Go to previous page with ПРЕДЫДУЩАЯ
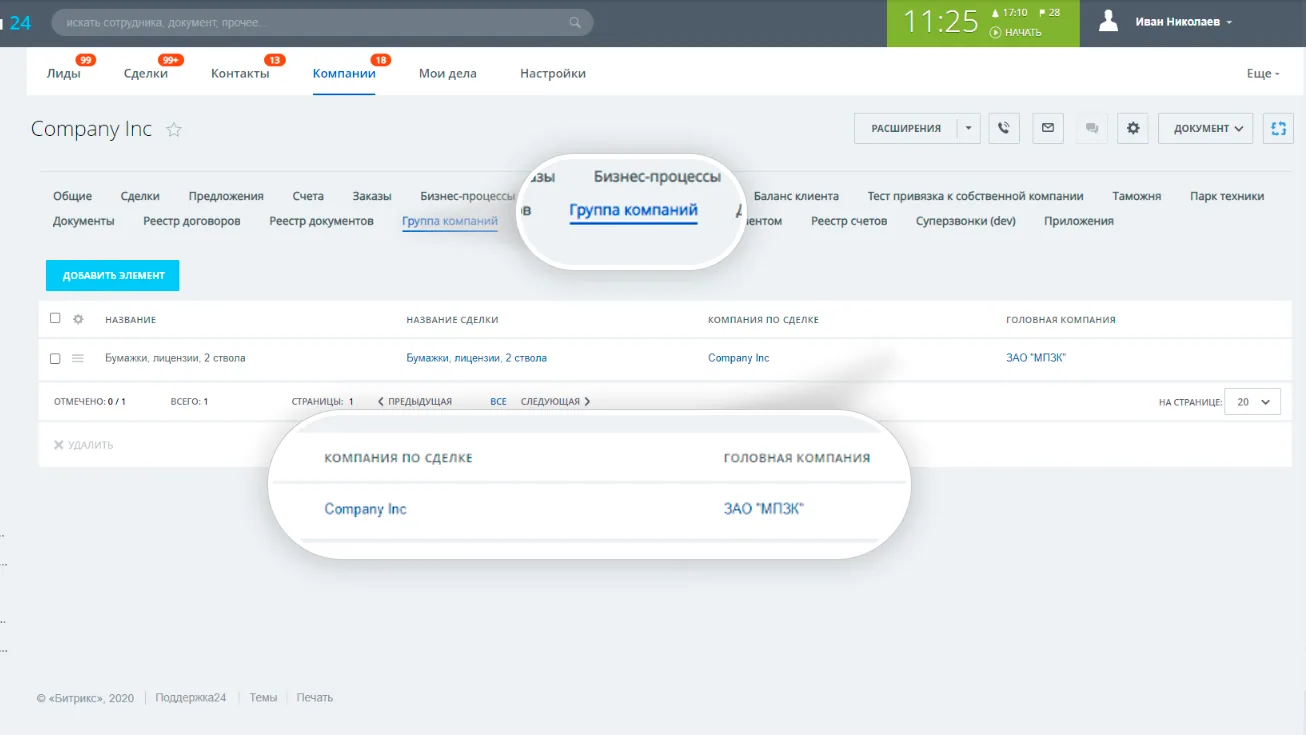 415,402
